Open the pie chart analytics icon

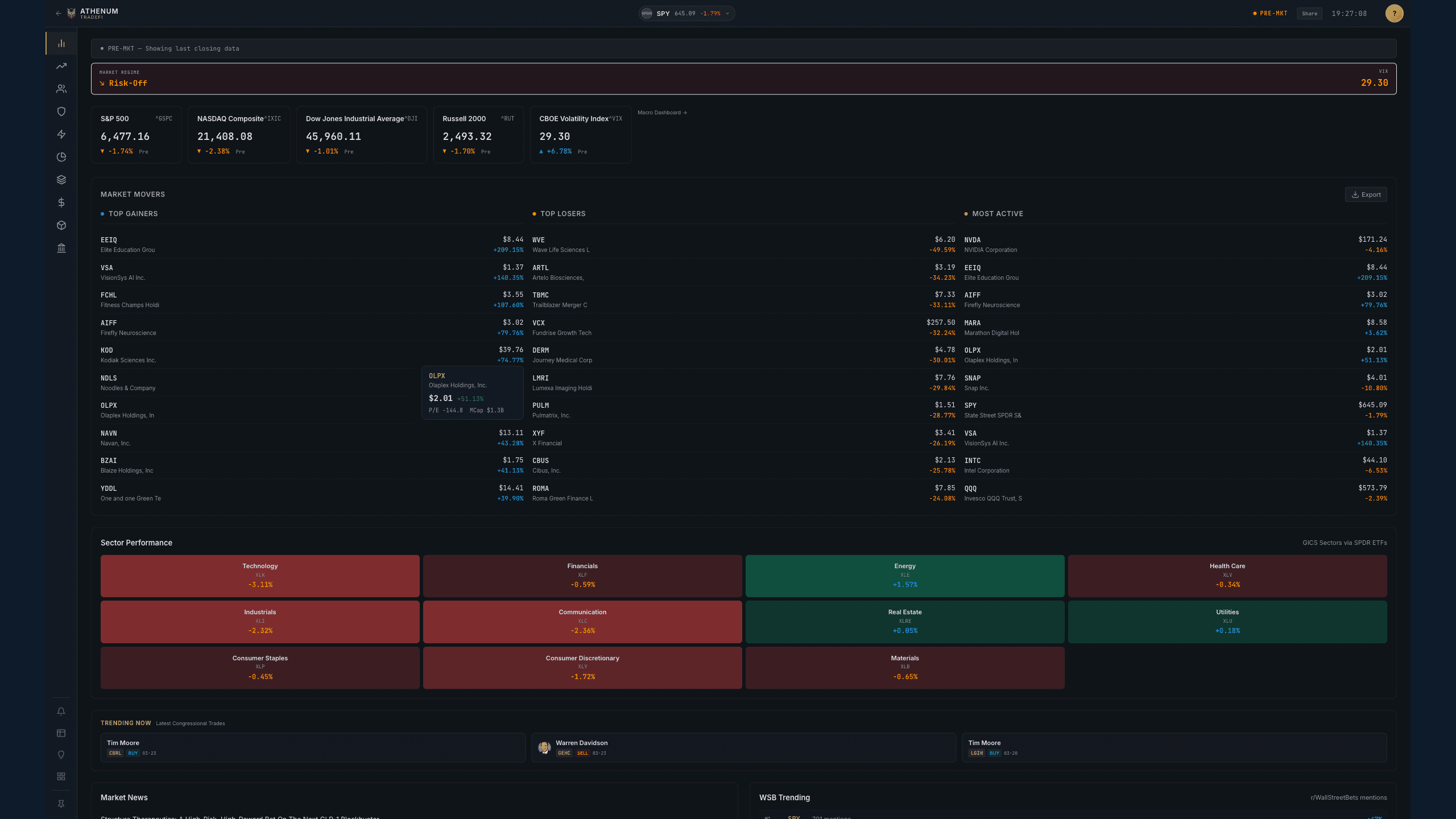point(61,156)
